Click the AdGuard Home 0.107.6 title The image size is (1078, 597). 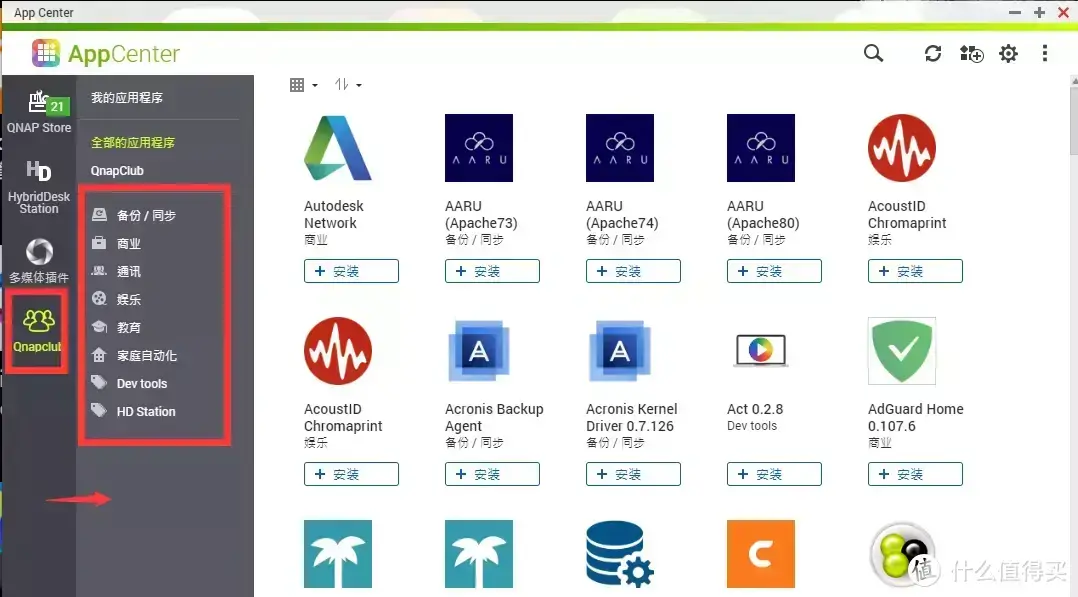[x=916, y=417]
